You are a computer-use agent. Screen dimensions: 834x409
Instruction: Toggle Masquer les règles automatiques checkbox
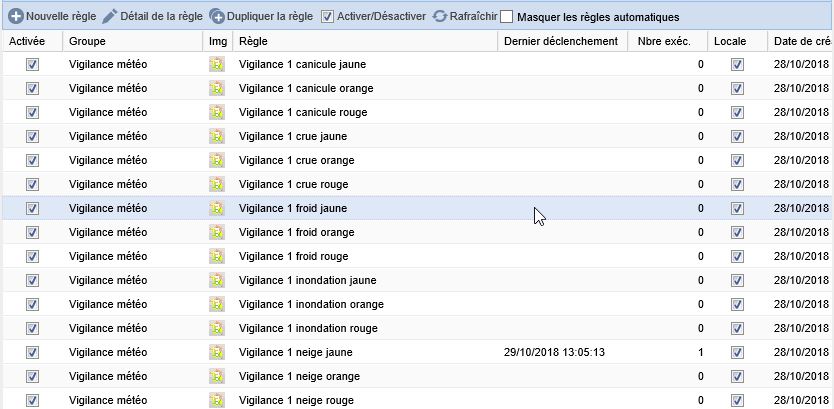click(x=507, y=17)
